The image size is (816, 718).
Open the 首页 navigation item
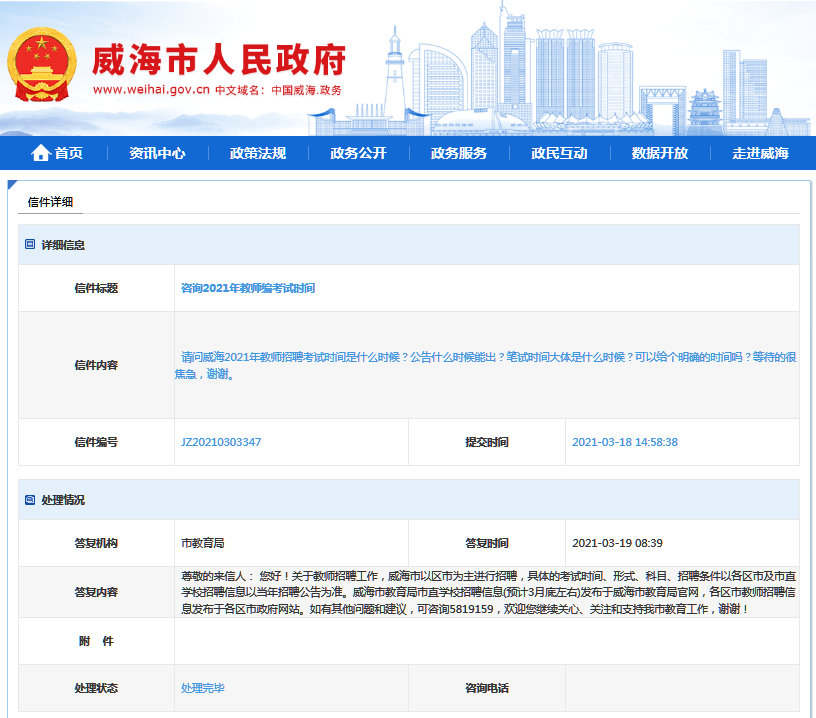click(x=69, y=153)
